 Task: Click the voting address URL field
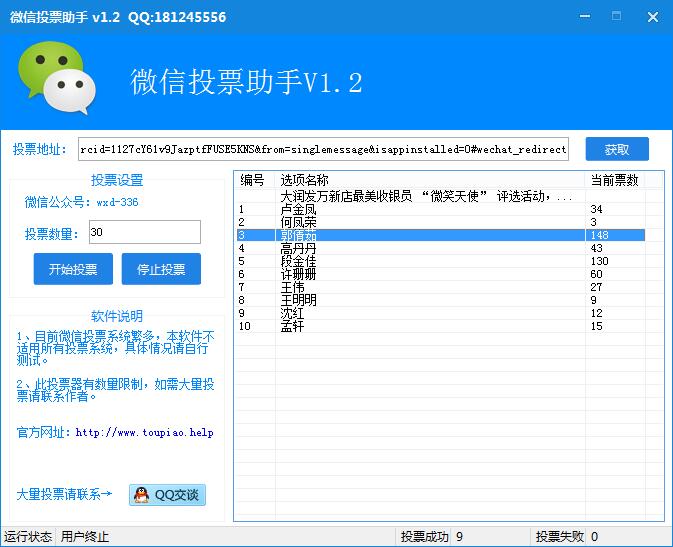pos(323,149)
